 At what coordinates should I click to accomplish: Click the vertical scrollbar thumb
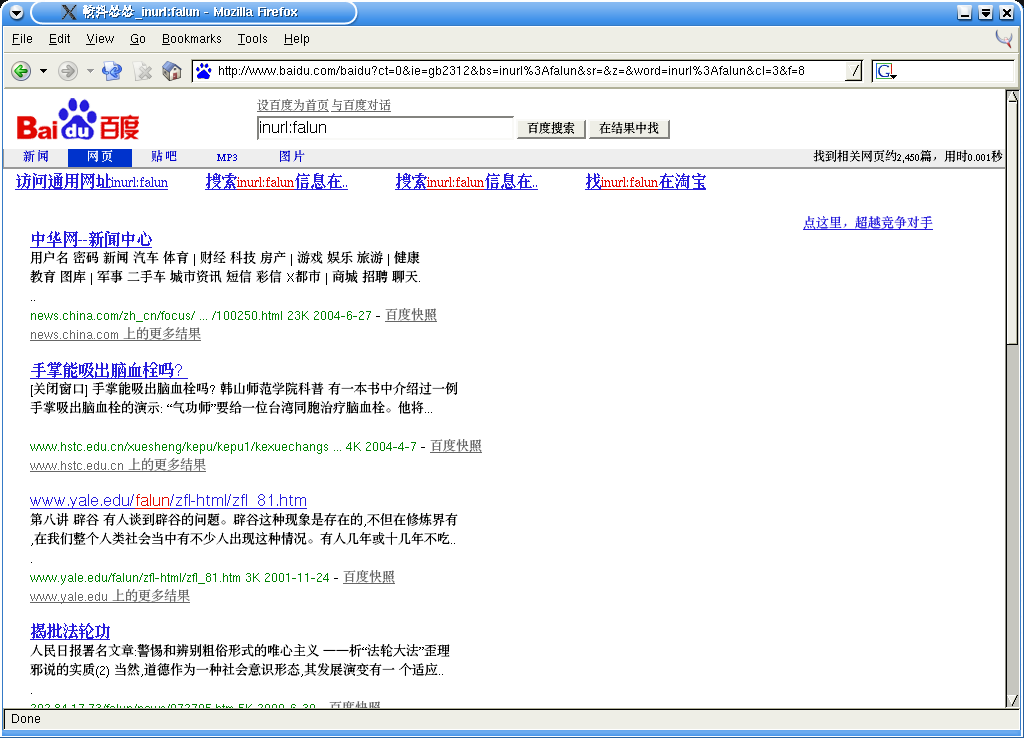(1013, 224)
